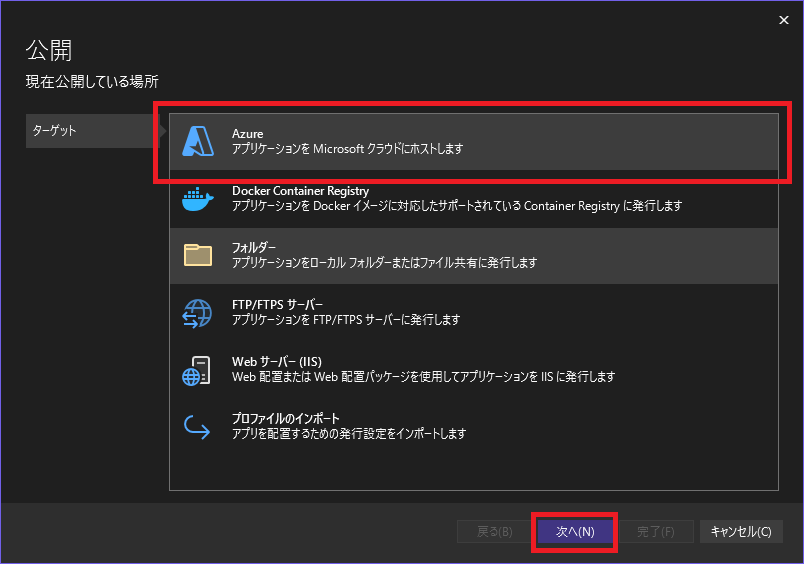Select FTP/FTPS サーバー title text
Image resolution: width=804 pixels, height=564 pixels.
click(277, 305)
